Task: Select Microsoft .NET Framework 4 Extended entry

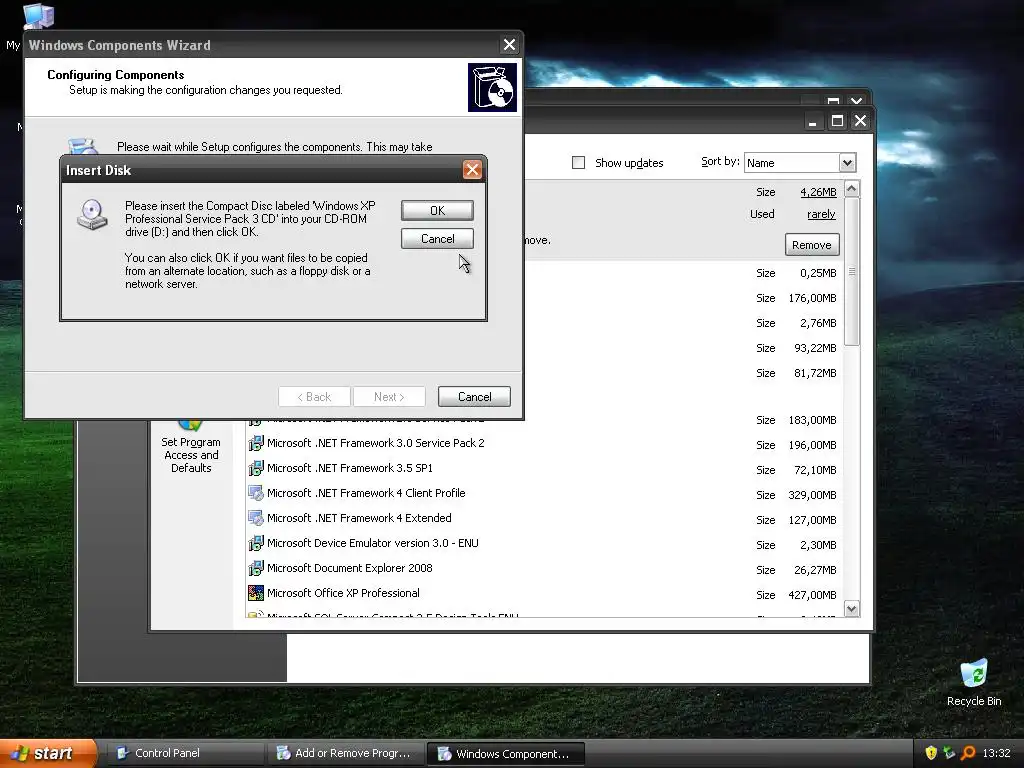Action: pos(359,518)
